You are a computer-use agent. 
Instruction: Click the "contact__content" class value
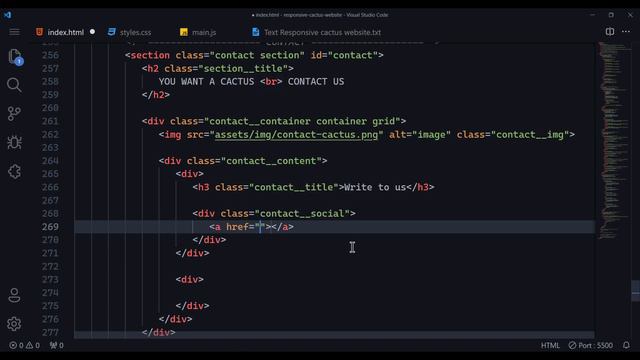[x=271, y=161]
